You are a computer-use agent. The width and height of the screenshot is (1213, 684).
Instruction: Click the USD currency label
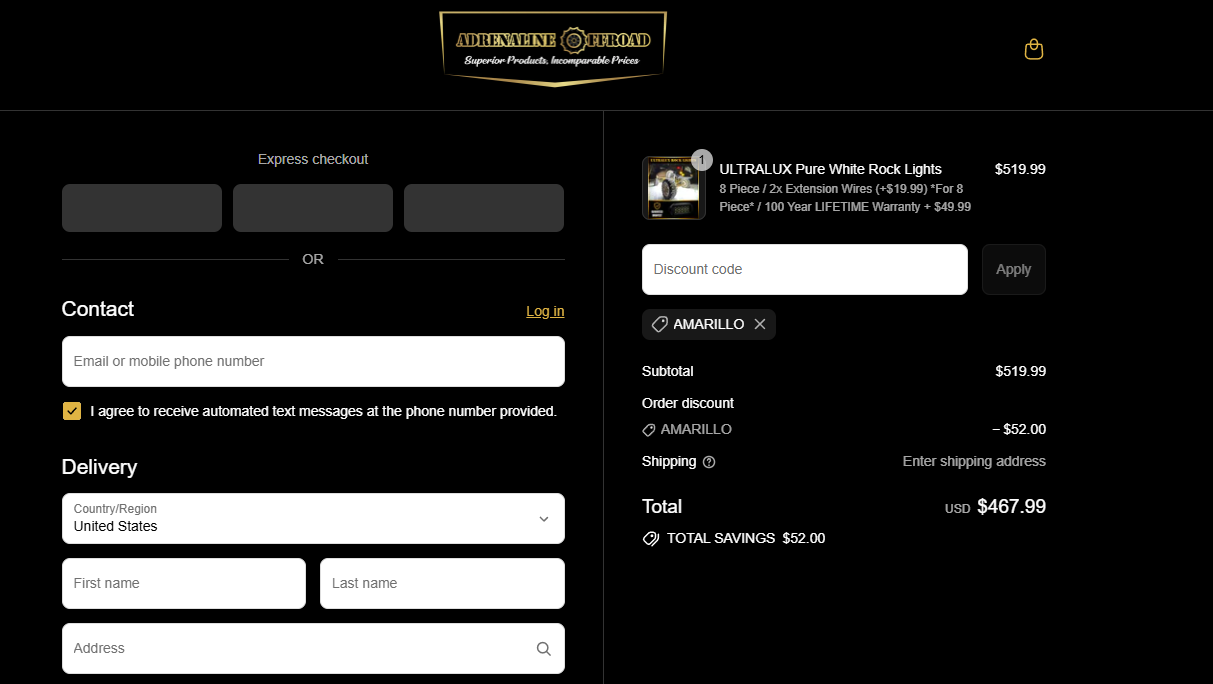point(958,509)
